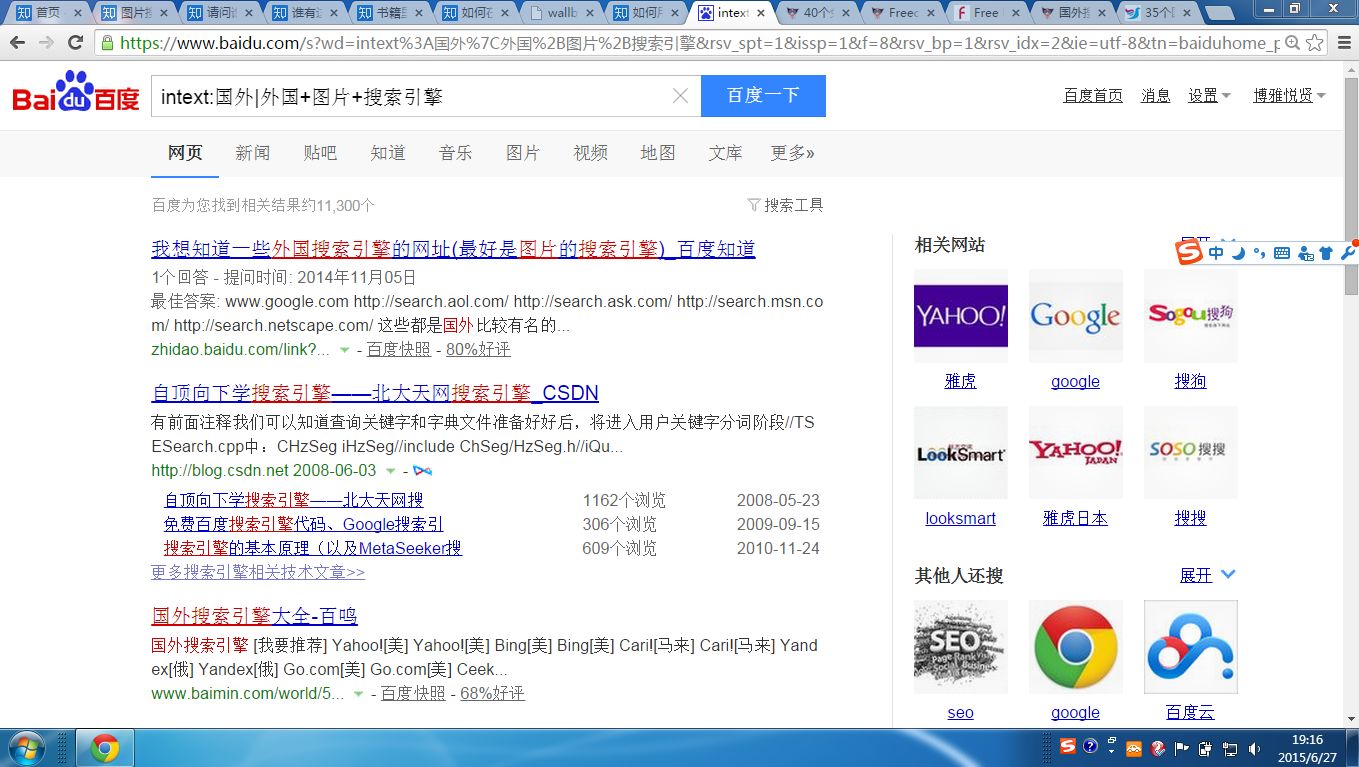Open dropdown arrow next to www.baimin.com result
This screenshot has width=1359, height=767.
point(358,694)
